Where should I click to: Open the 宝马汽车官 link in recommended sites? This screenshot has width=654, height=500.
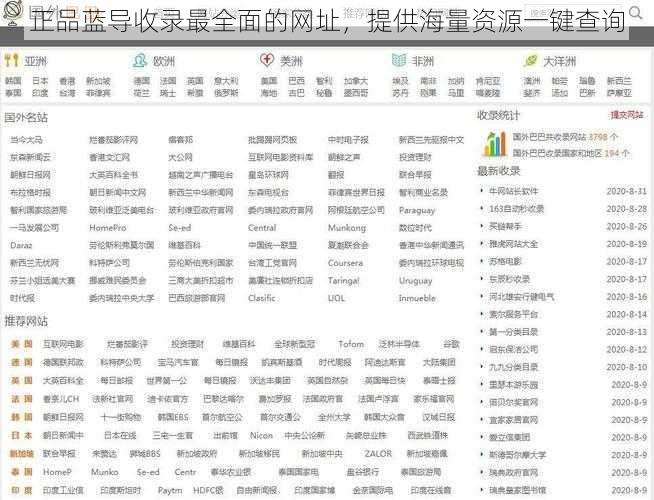click(178, 362)
